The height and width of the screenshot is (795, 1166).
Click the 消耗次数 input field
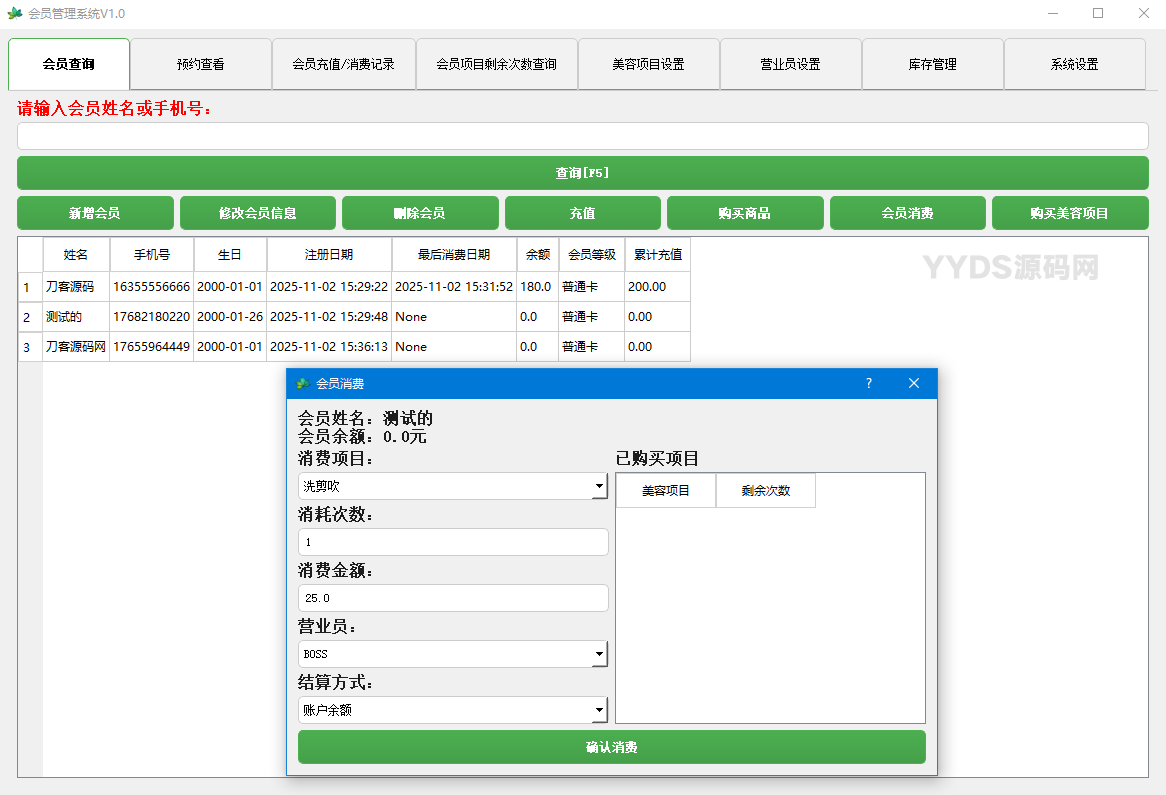point(453,542)
